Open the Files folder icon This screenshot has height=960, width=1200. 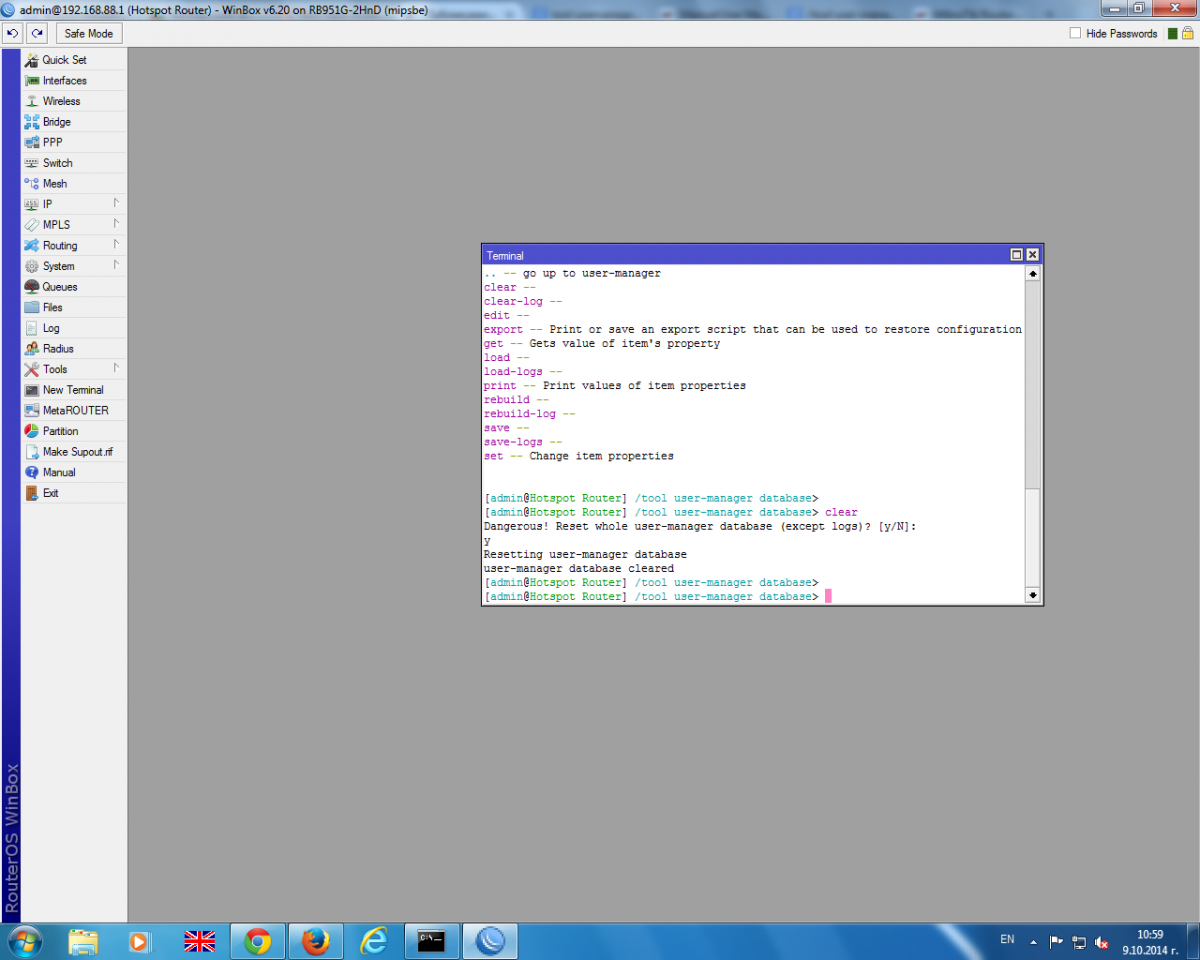tap(32, 307)
